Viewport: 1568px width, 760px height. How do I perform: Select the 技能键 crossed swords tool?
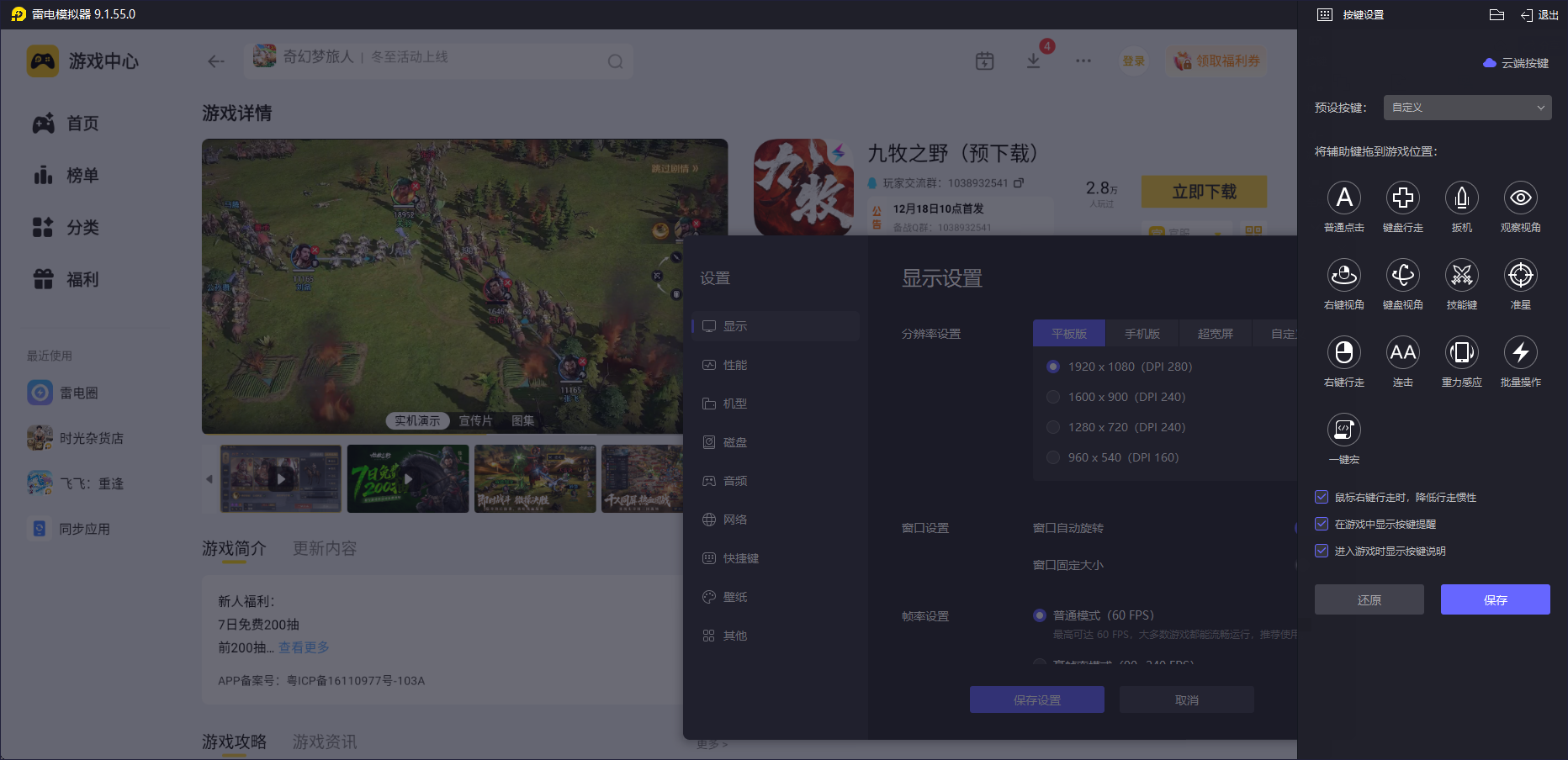click(x=1462, y=284)
